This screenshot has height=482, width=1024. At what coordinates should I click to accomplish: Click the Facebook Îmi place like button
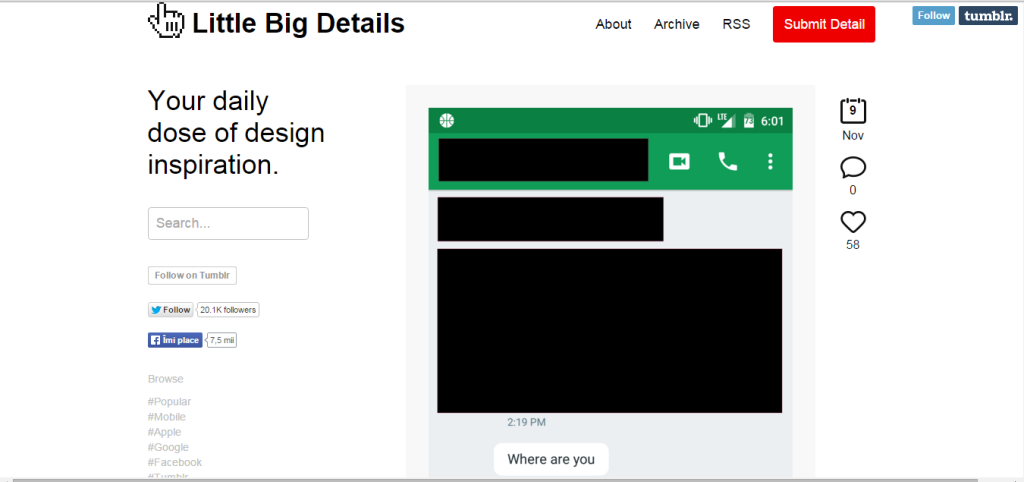(x=175, y=340)
